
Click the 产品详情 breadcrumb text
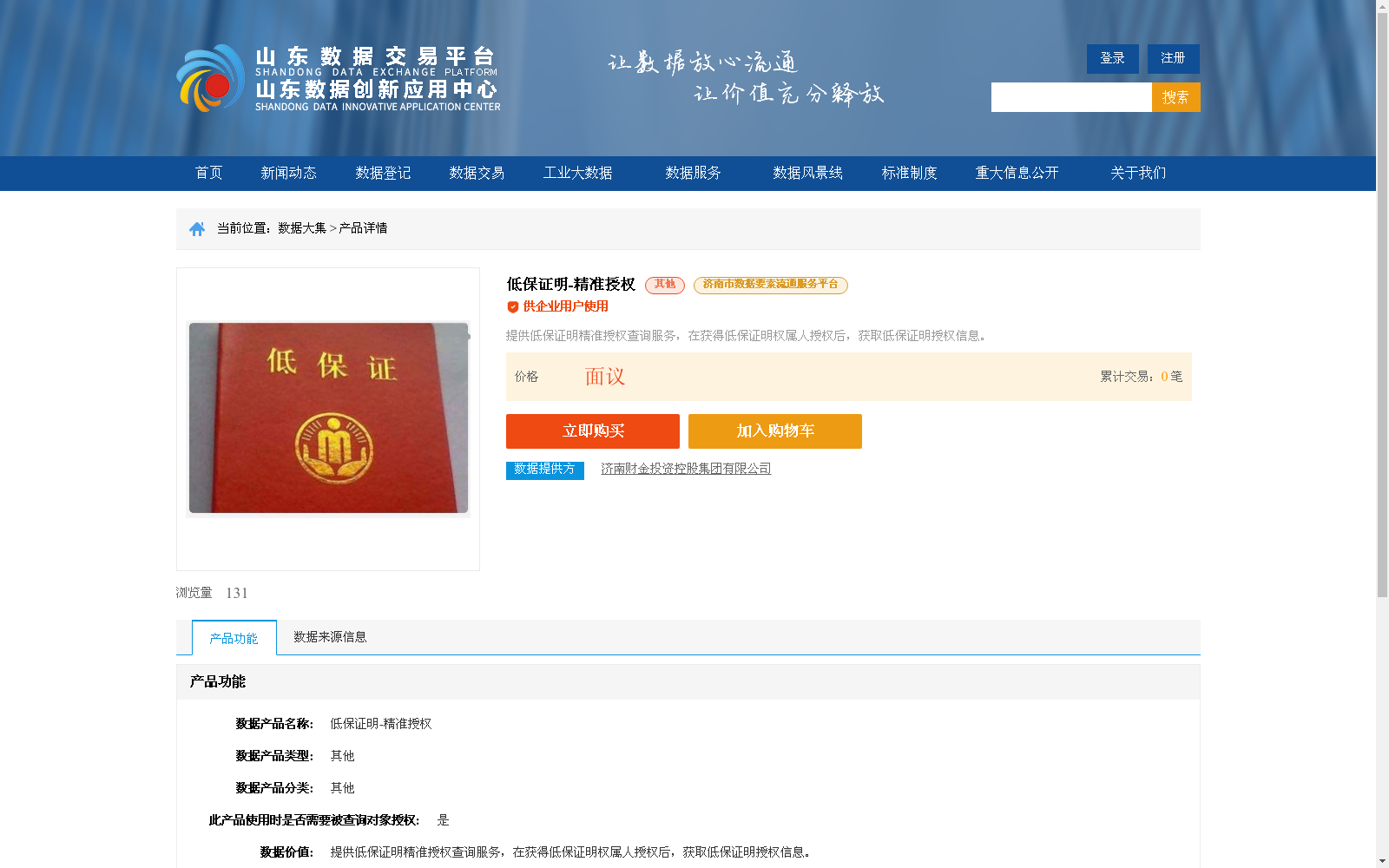[x=363, y=228]
